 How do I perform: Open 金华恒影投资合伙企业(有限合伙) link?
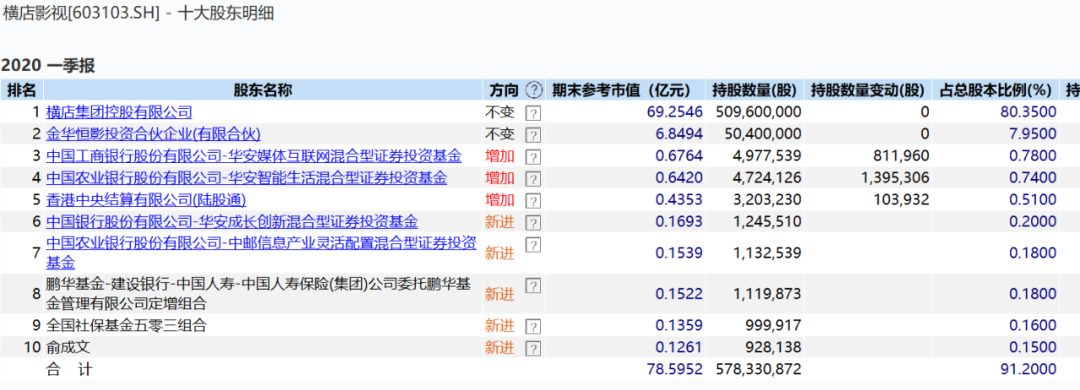[x=154, y=134]
